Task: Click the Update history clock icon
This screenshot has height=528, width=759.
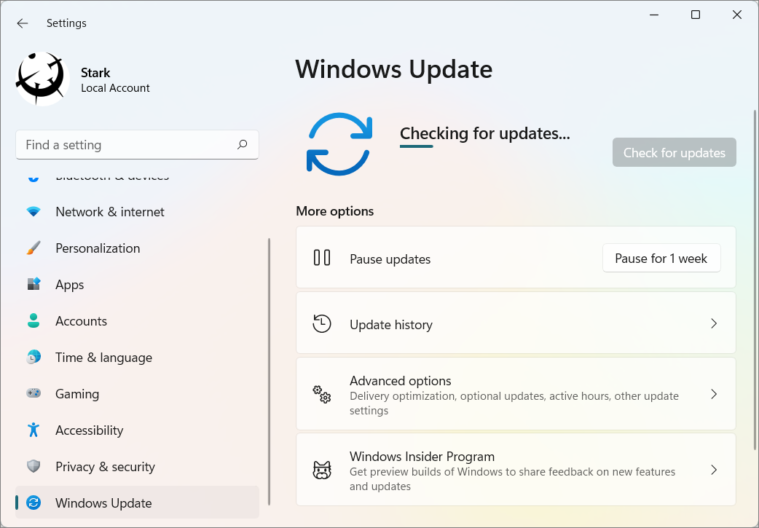Action: tap(322, 323)
